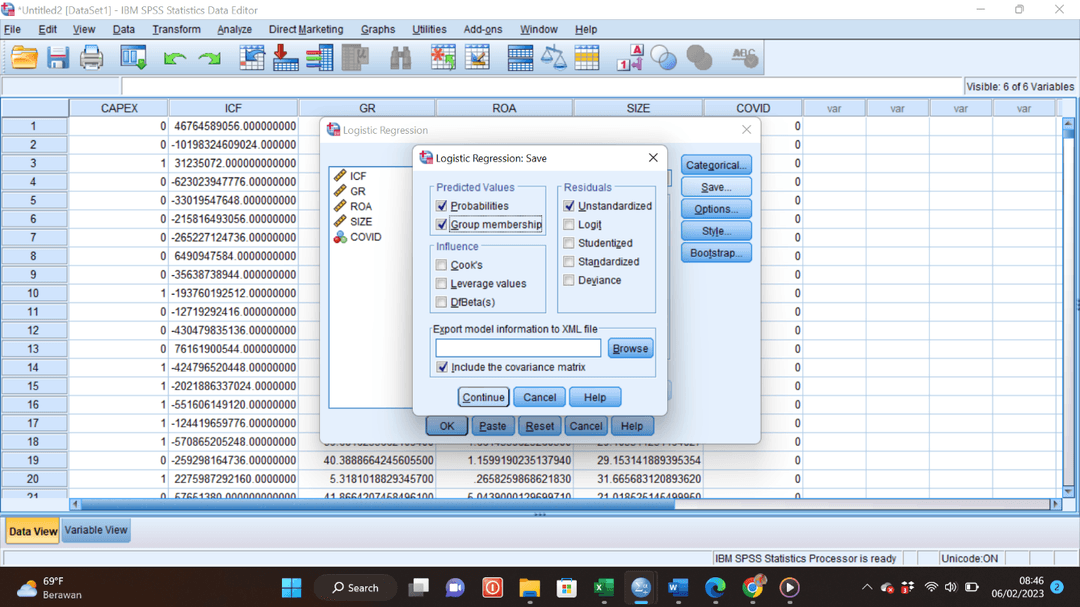Click the Reset button in Logistic Regression
The width and height of the screenshot is (1080, 607).
[539, 426]
